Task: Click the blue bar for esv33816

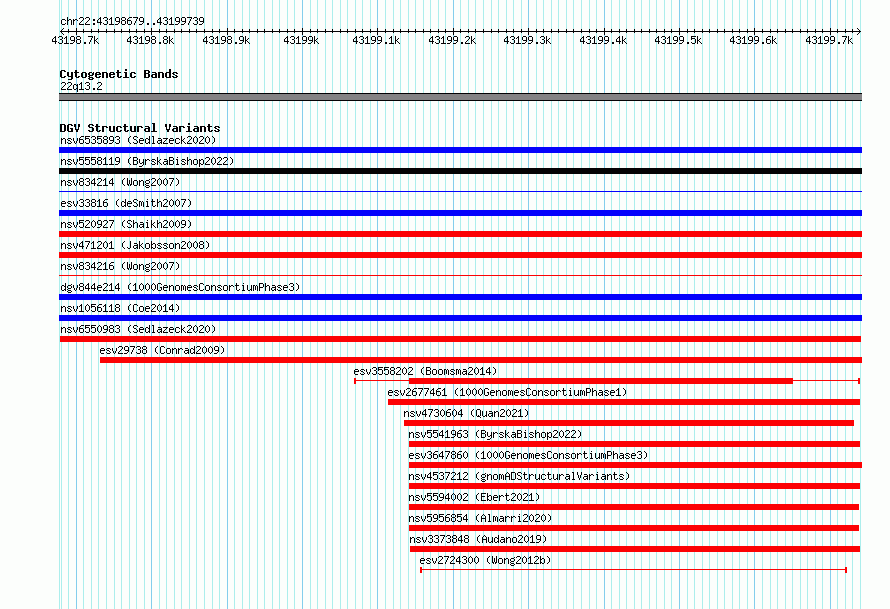Action: click(x=460, y=213)
